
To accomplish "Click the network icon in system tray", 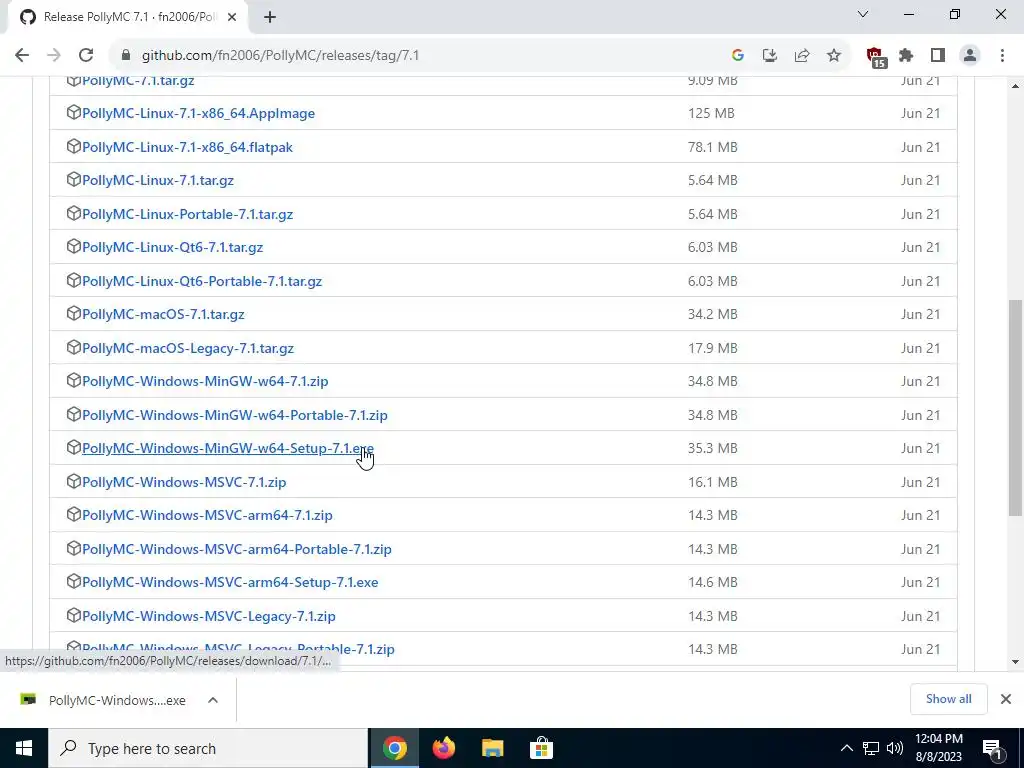I will tap(871, 748).
